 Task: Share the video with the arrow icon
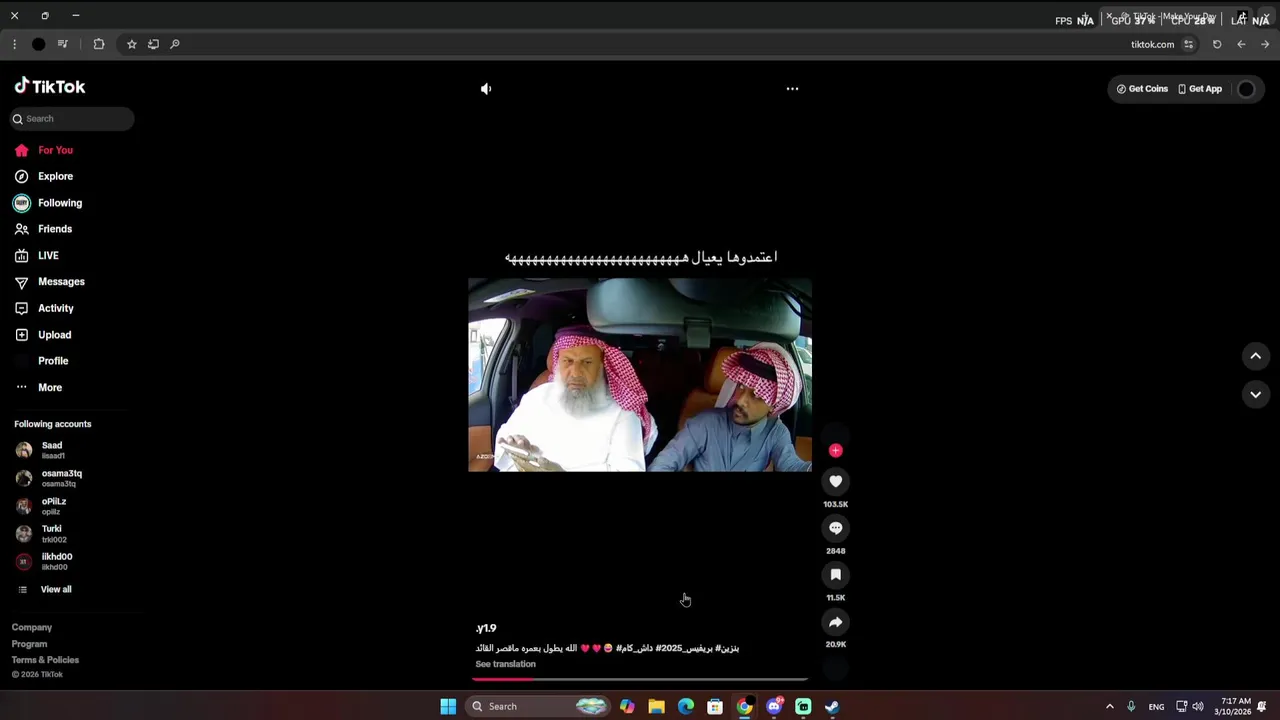coord(836,622)
